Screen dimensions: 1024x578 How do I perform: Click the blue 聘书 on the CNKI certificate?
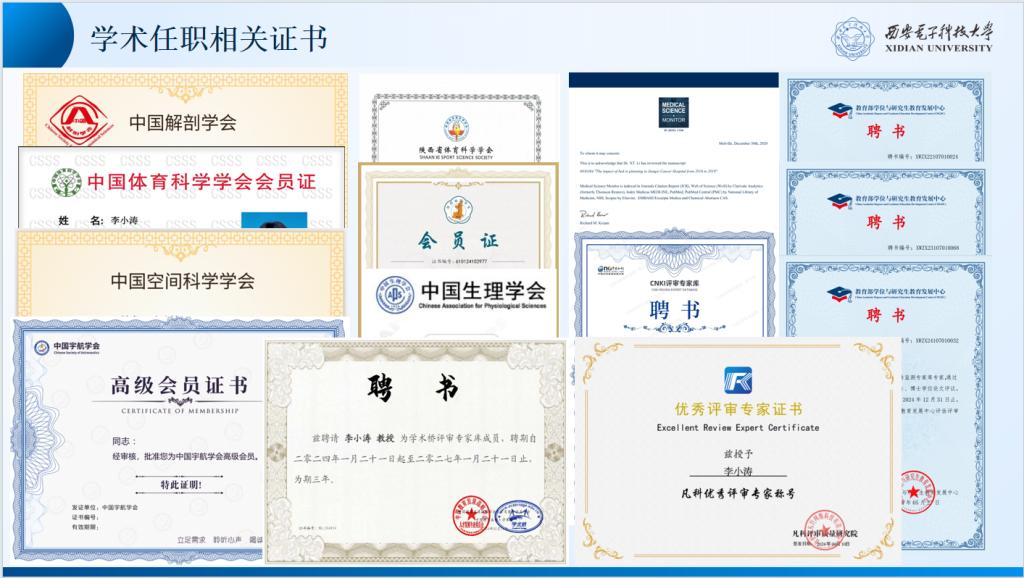[x=675, y=310]
